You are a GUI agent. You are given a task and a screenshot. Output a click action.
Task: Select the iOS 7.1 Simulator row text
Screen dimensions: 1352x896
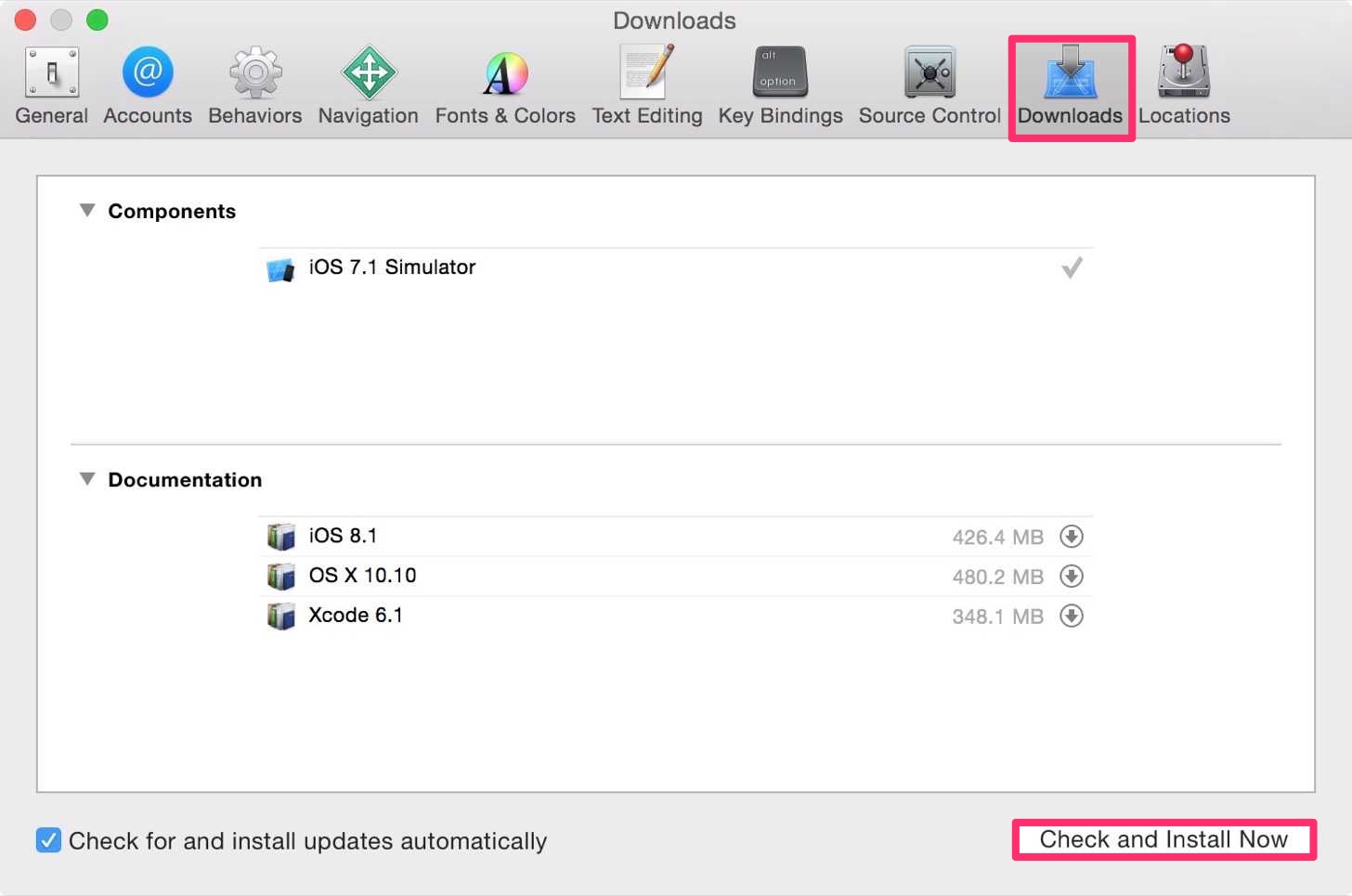[392, 267]
